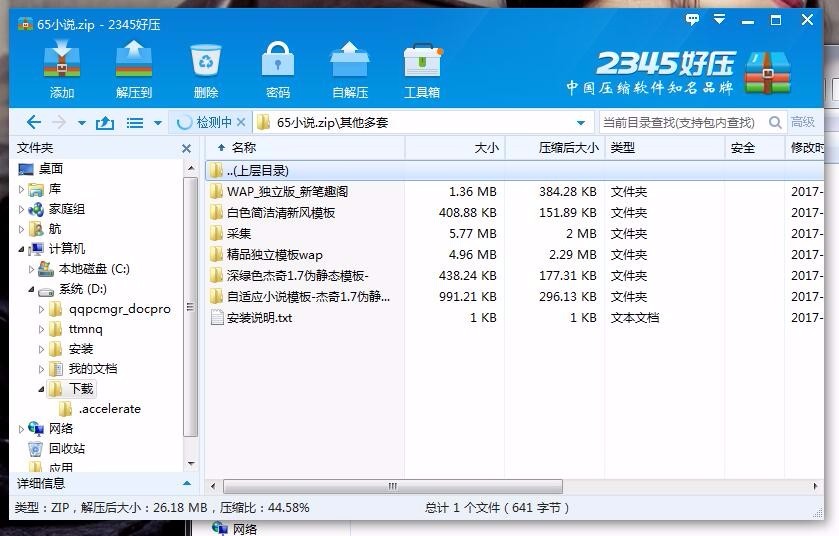The width and height of the screenshot is (839, 536).
Task: Click the horizontal scrollbar thumb in file list
Action: tap(393, 486)
